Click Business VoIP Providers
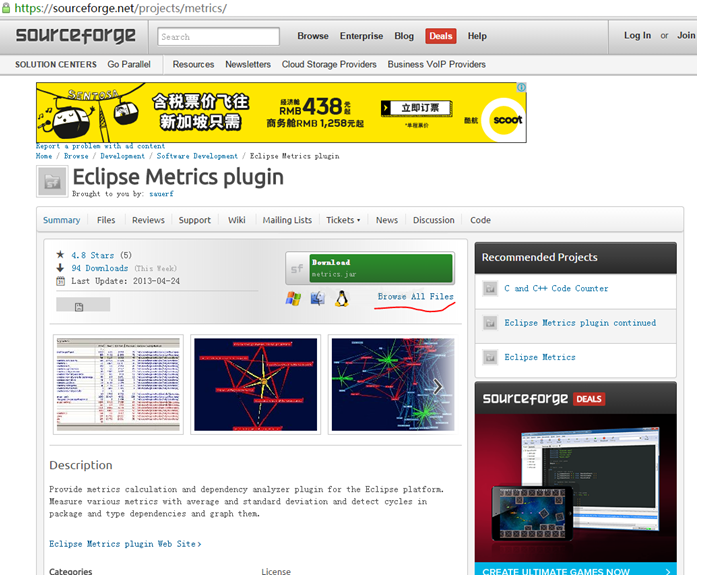The image size is (705, 588). (x=437, y=65)
